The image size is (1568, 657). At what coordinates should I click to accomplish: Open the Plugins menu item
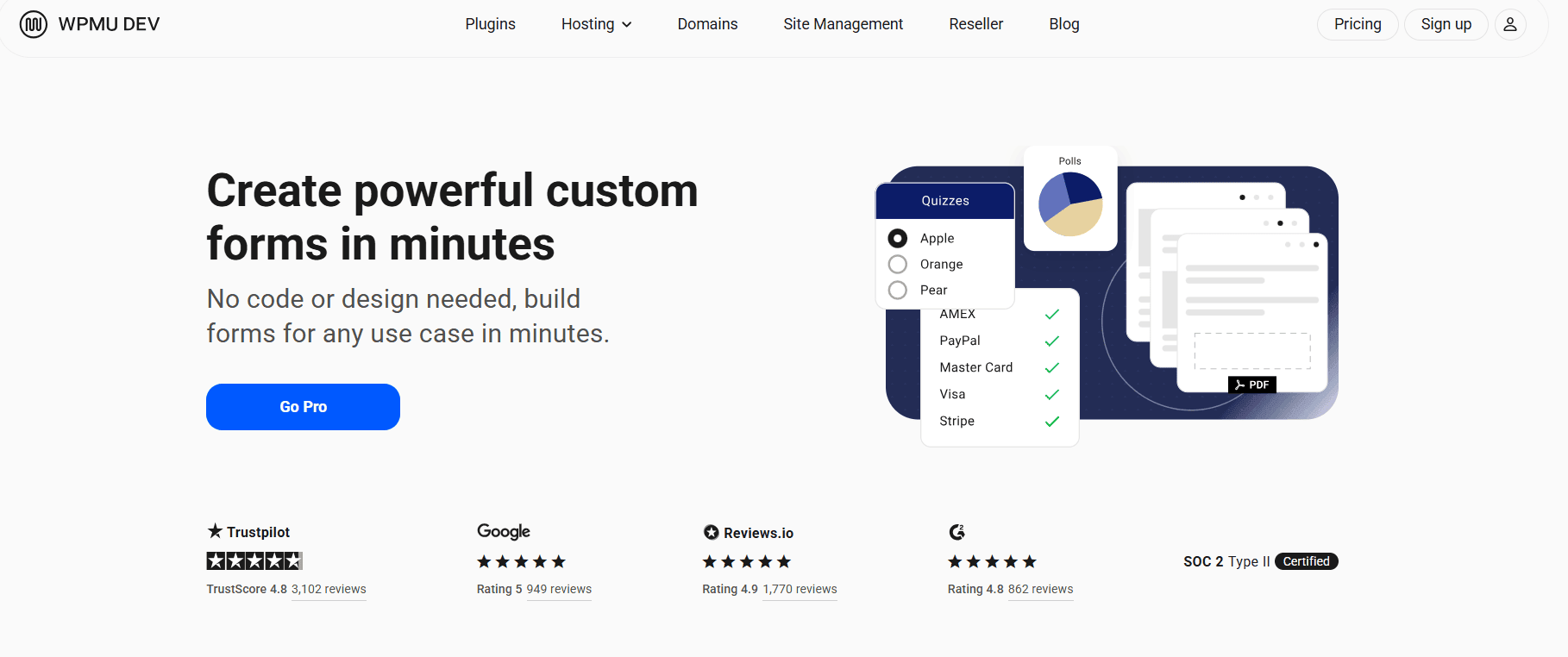(x=491, y=24)
